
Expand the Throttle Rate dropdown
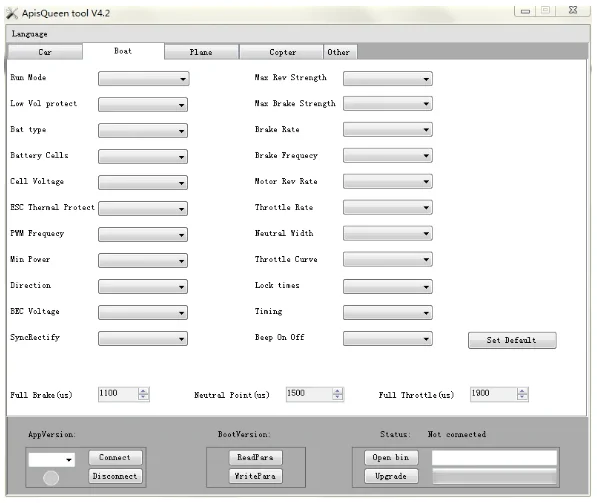pos(388,208)
